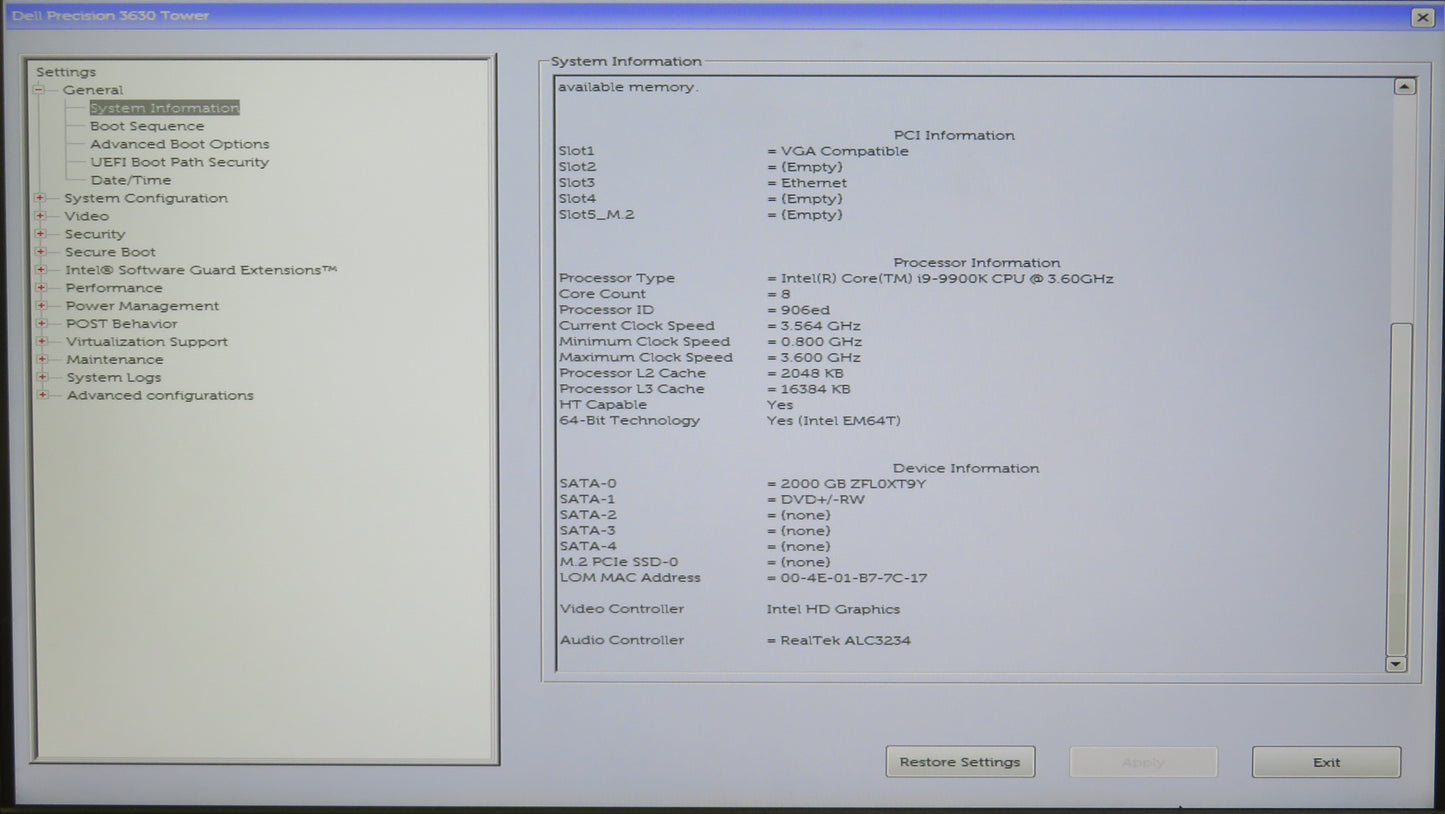
Task: Close the BIOS setup window
Action: (1422, 17)
